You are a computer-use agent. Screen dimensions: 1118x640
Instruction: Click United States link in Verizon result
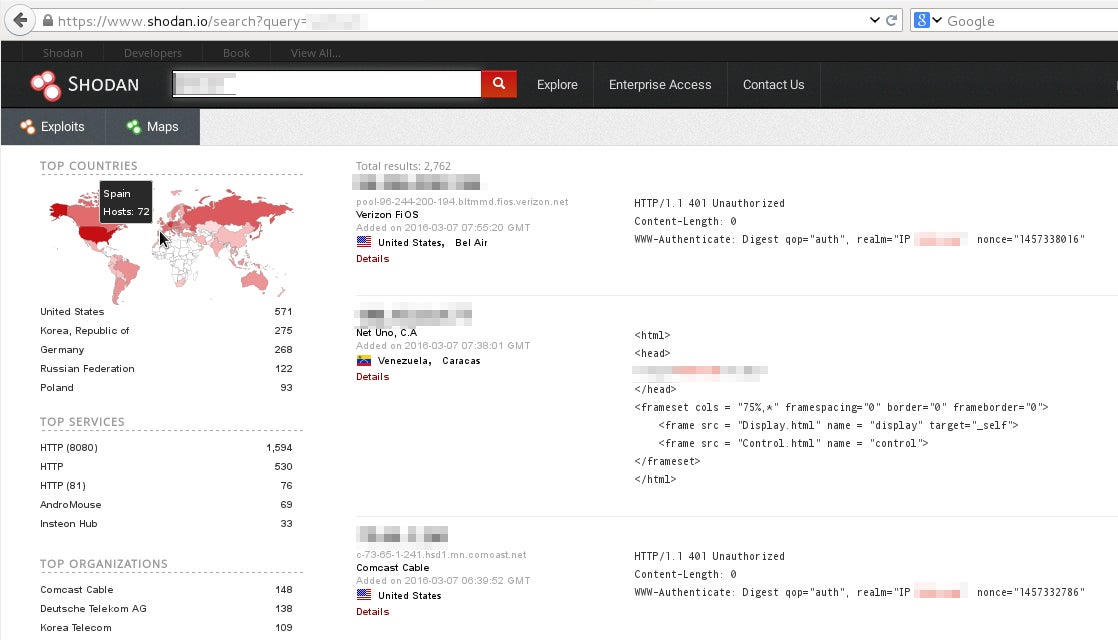coord(409,242)
